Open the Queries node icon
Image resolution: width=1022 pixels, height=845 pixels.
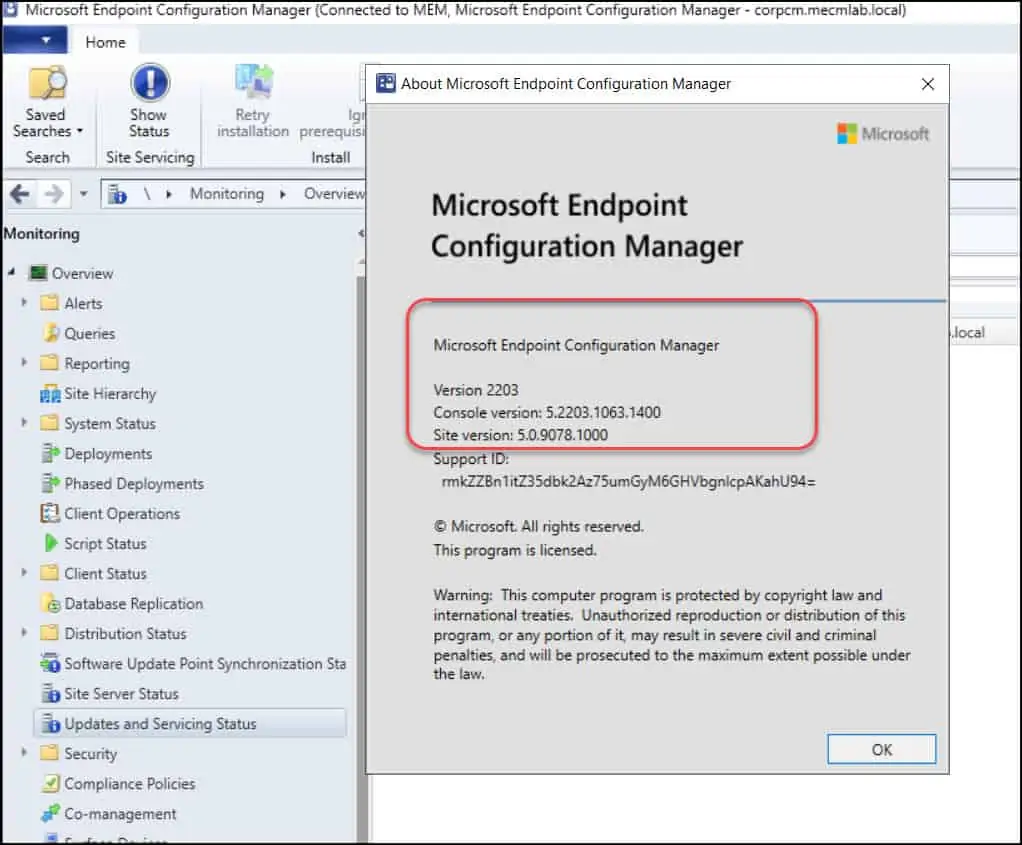pyautogui.click(x=51, y=333)
